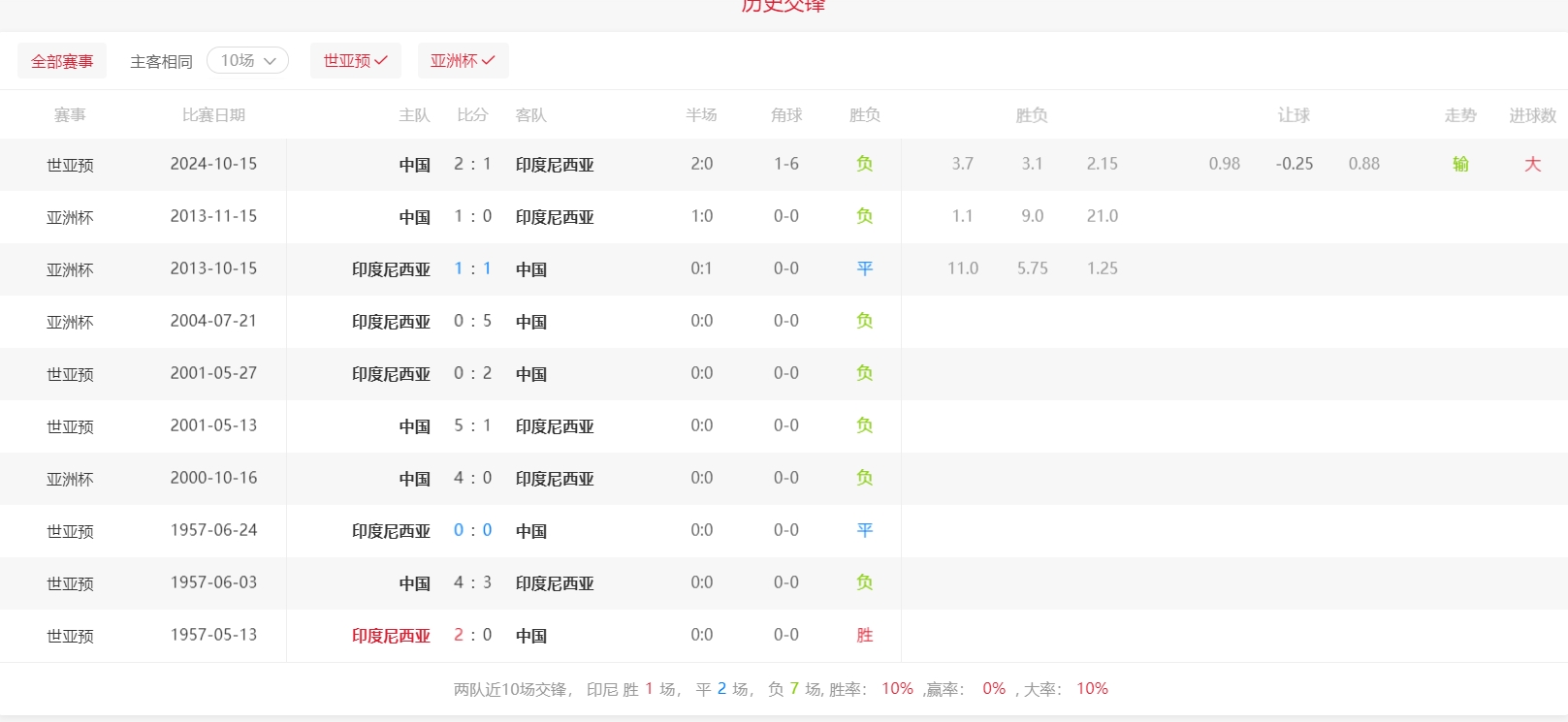
Task: Select the -0.25 handicap value
Action: click(1294, 164)
